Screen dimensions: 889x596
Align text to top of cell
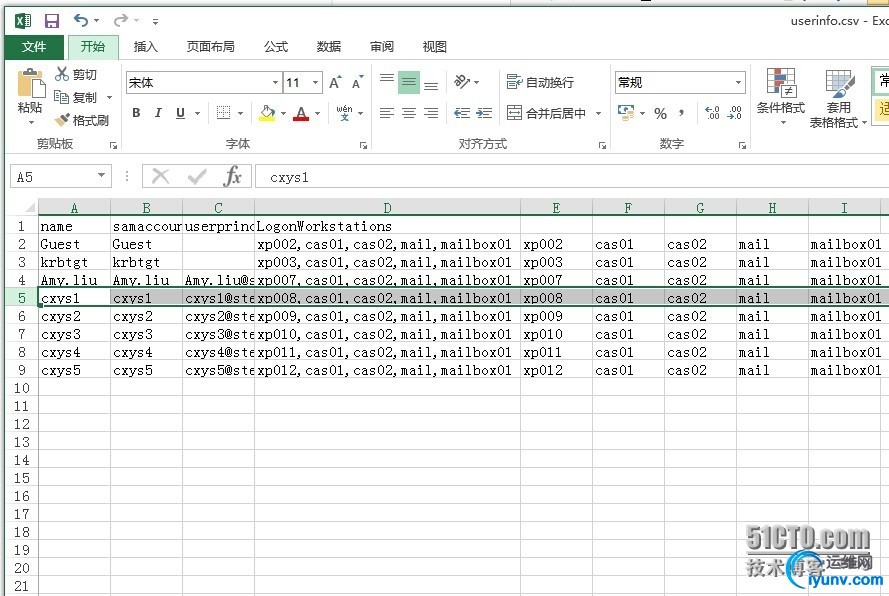[x=387, y=79]
